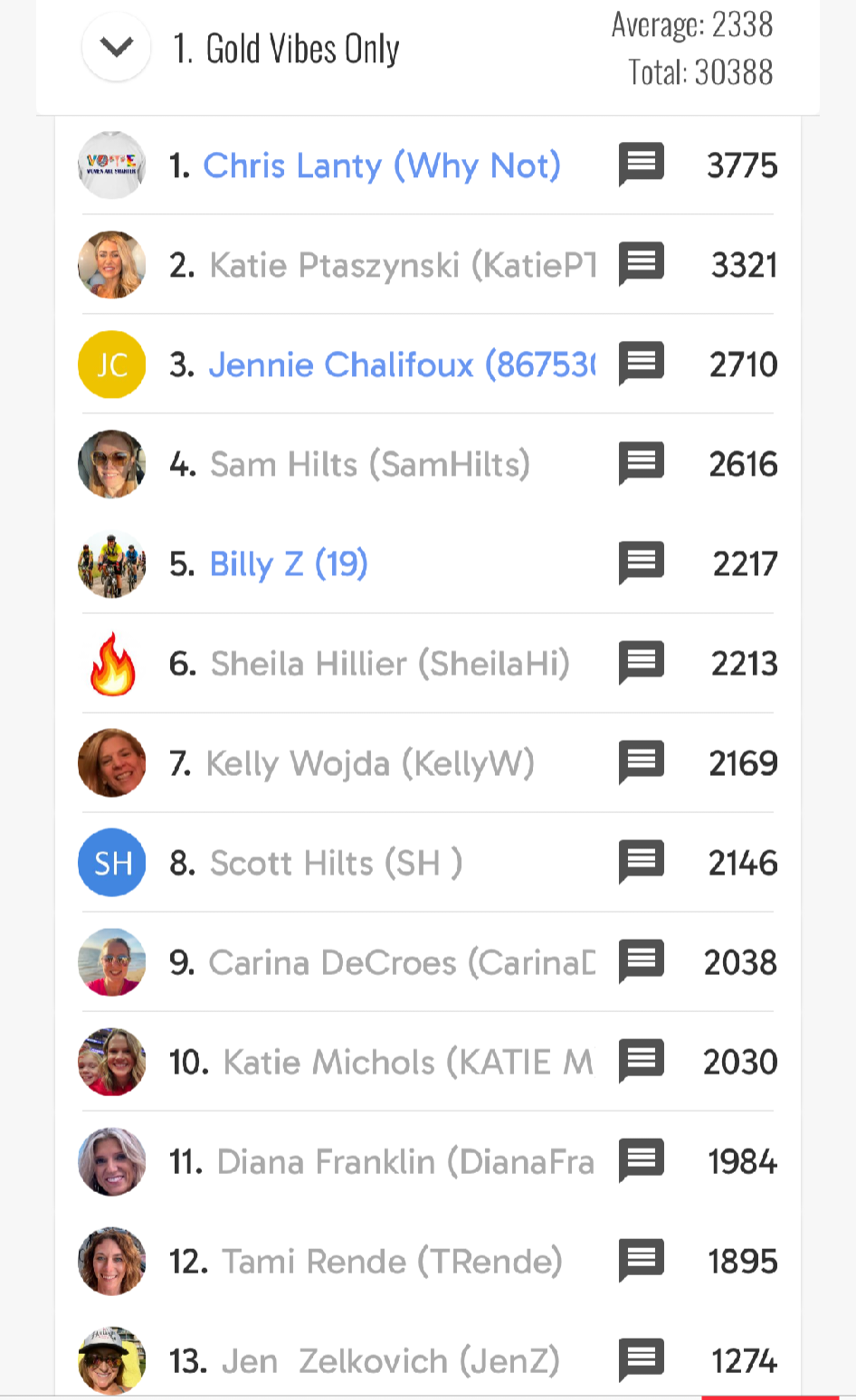Tap message icon for Sheila Hillier
Screen dimensions: 856x1400
[642, 662]
